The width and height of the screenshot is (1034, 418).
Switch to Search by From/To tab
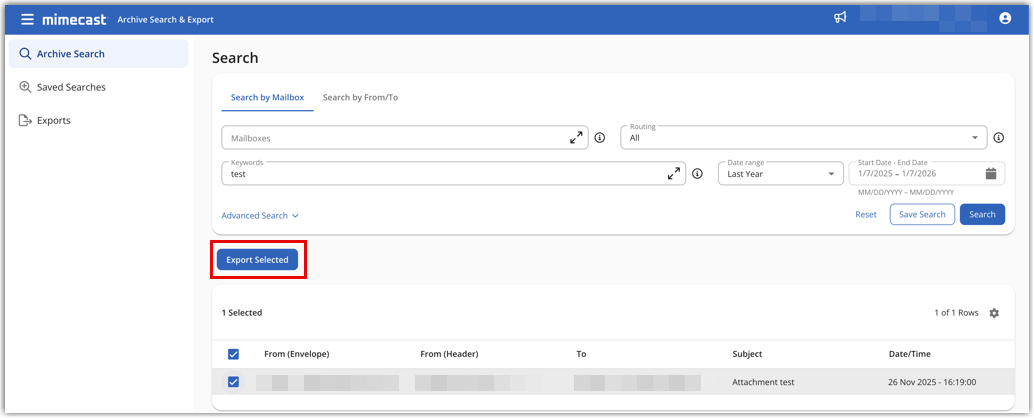pos(360,97)
